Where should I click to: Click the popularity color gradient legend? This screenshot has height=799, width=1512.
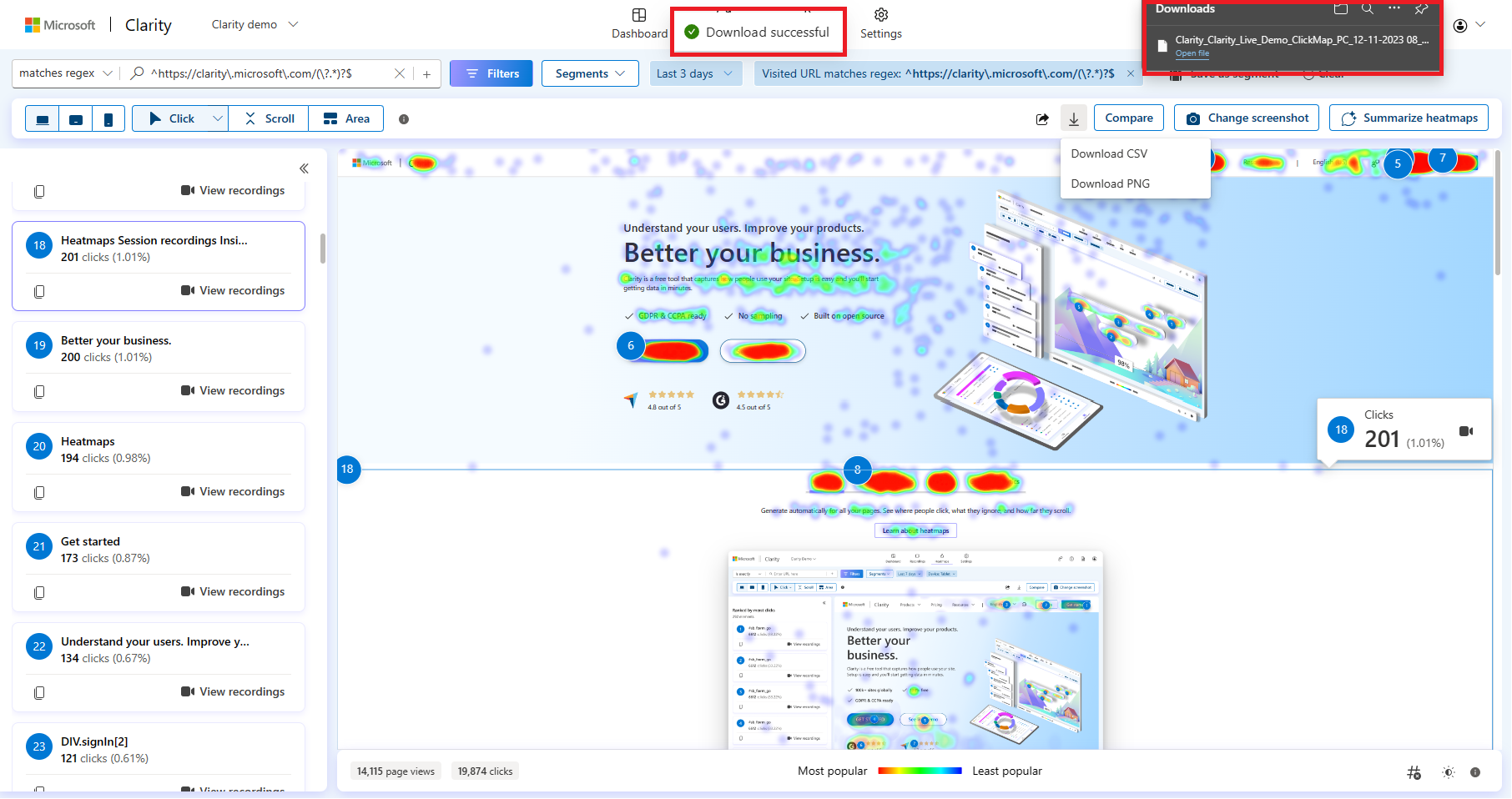920,771
